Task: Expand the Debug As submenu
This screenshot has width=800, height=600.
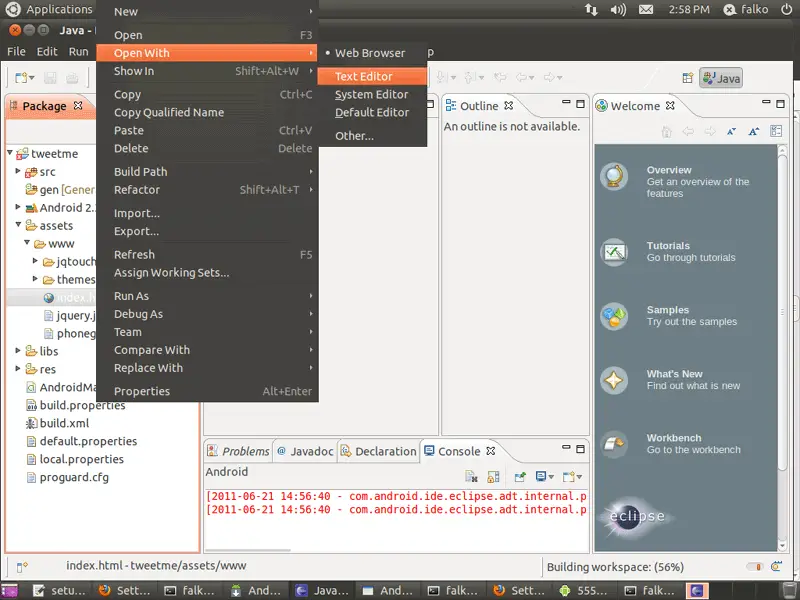Action: (x=207, y=314)
